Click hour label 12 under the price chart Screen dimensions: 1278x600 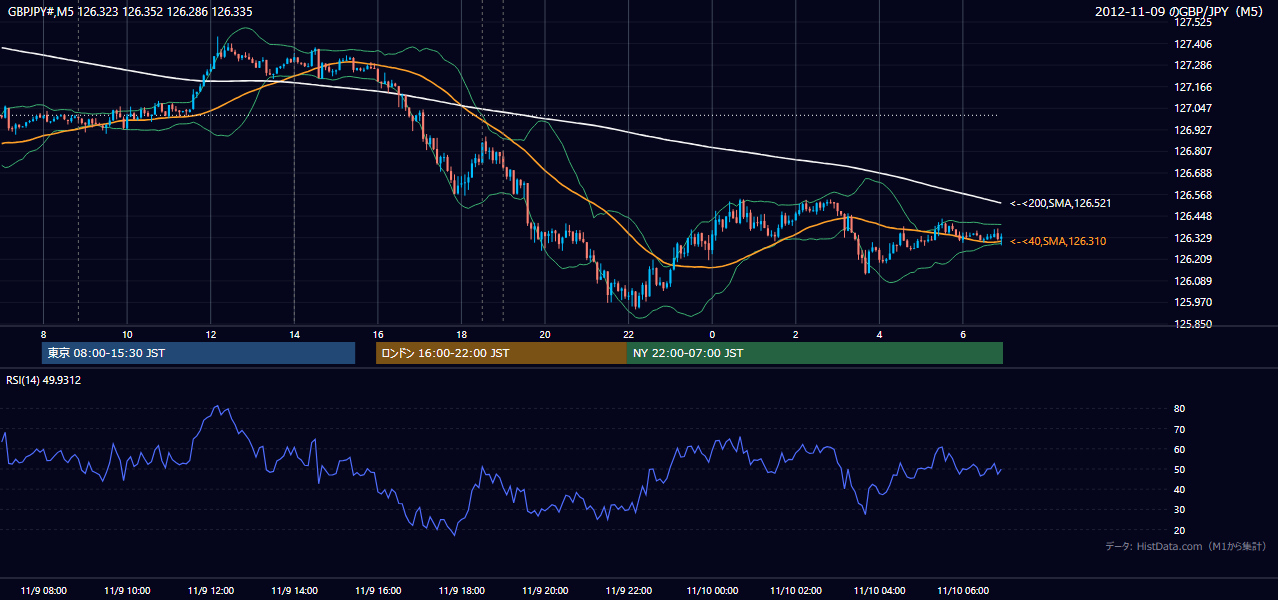(210, 333)
